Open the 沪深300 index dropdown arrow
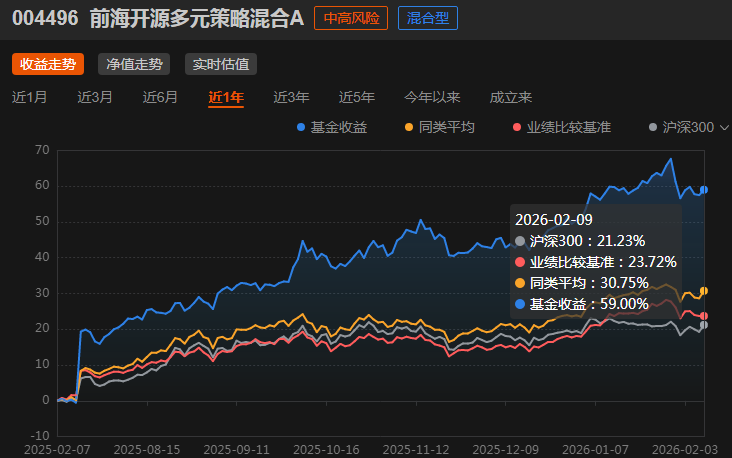 pos(724,127)
